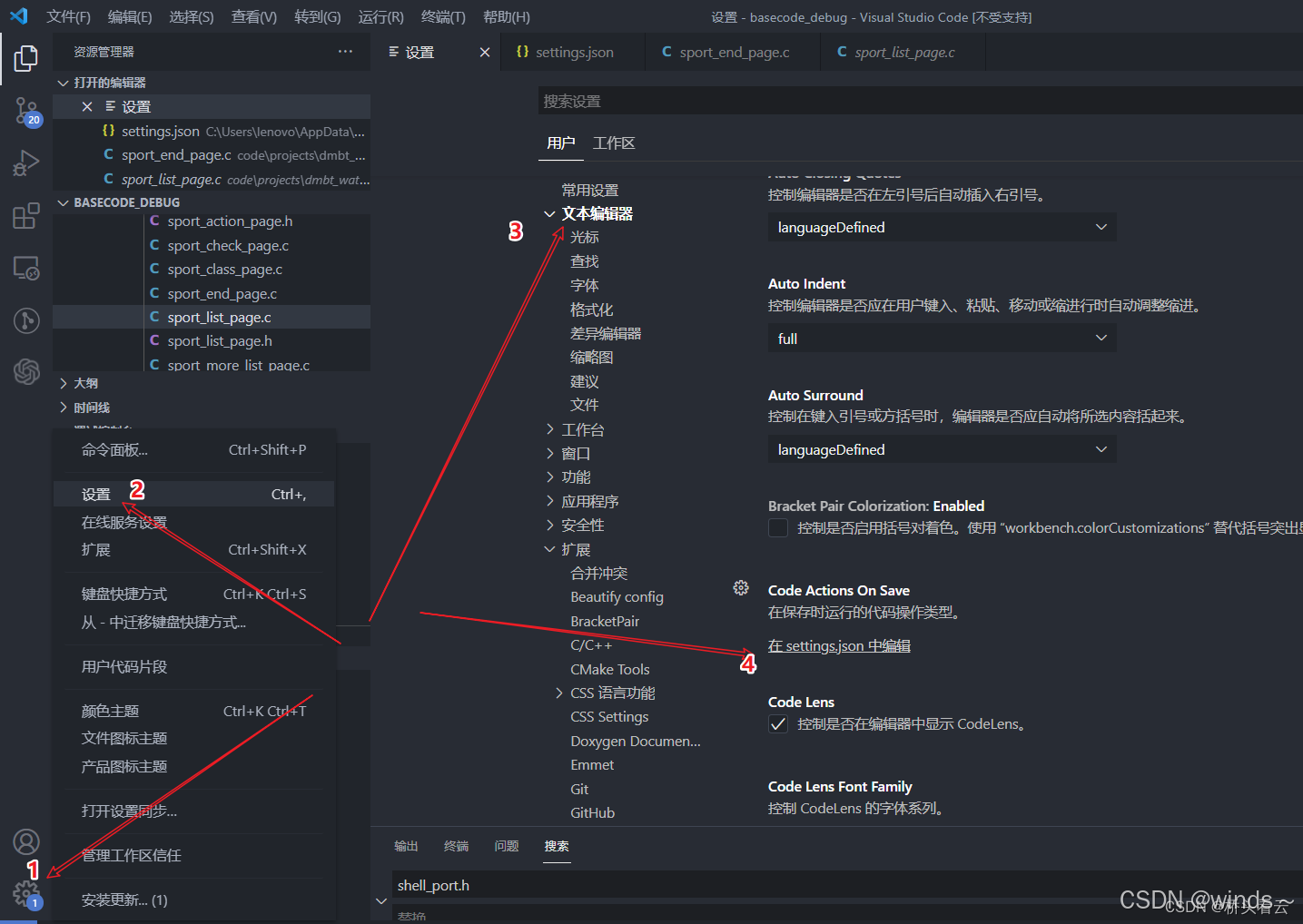
Task: Switch to the 终端 panel tab
Action: [x=456, y=846]
